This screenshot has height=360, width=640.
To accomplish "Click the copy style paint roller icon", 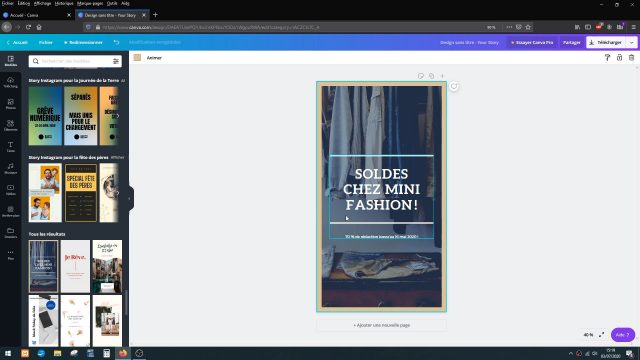I will (x=607, y=58).
